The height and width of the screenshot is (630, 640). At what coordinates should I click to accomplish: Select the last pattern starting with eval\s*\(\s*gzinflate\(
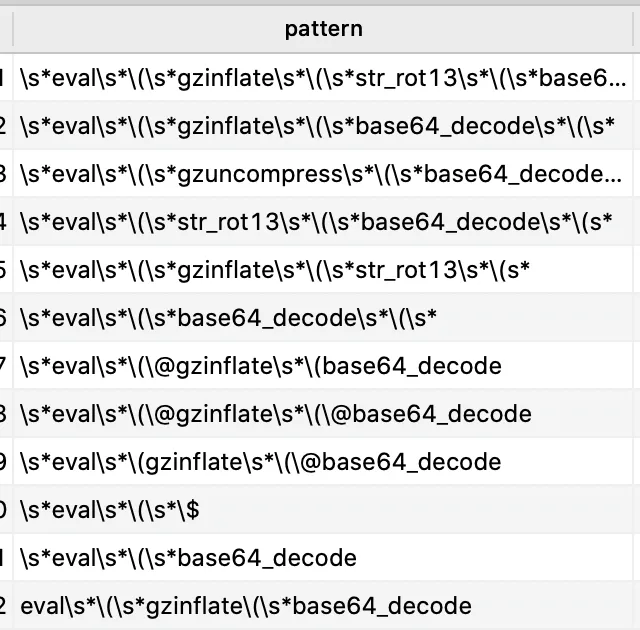pyautogui.click(x=246, y=606)
